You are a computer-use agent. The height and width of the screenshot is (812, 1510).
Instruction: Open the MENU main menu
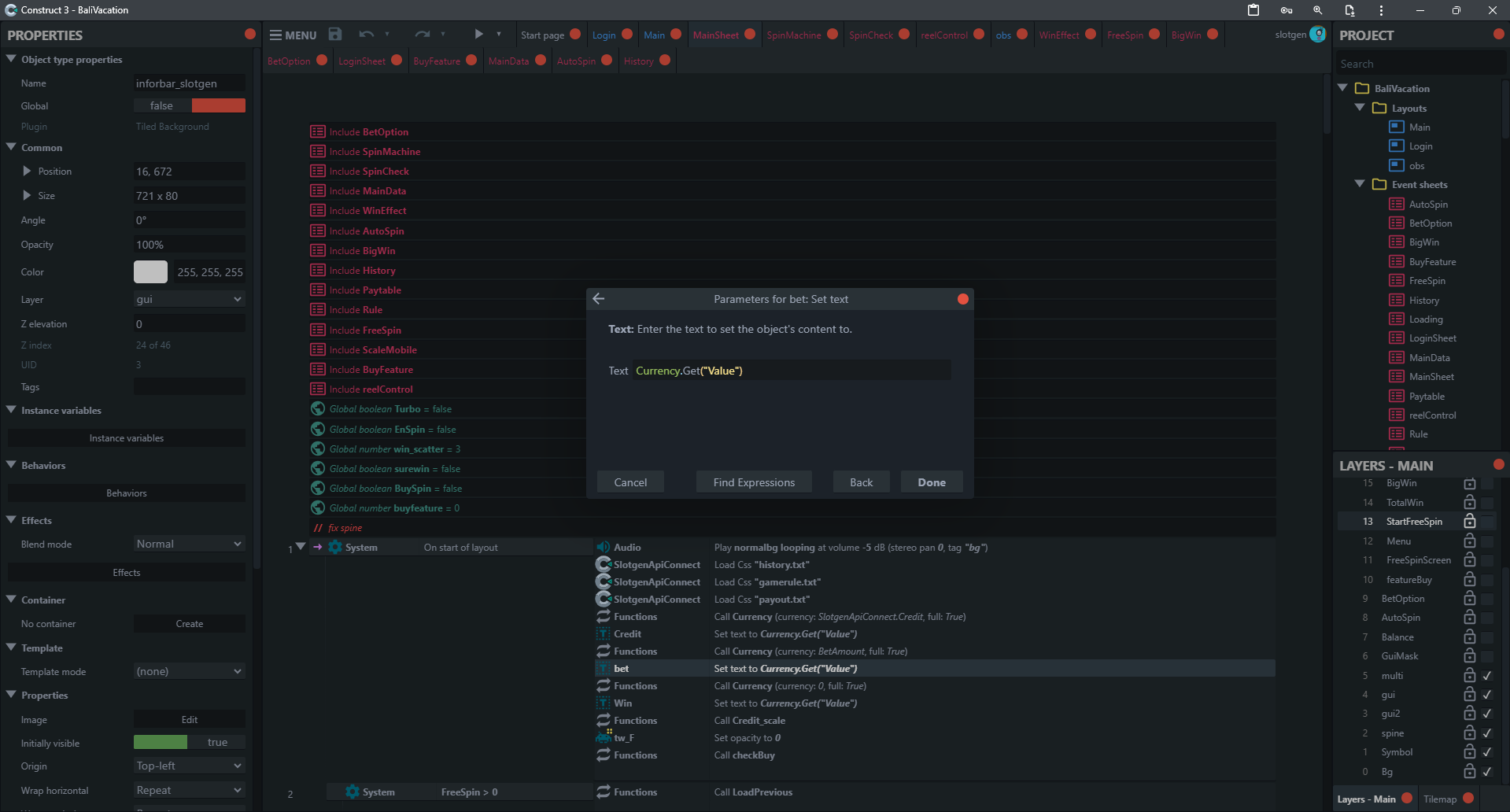(293, 35)
